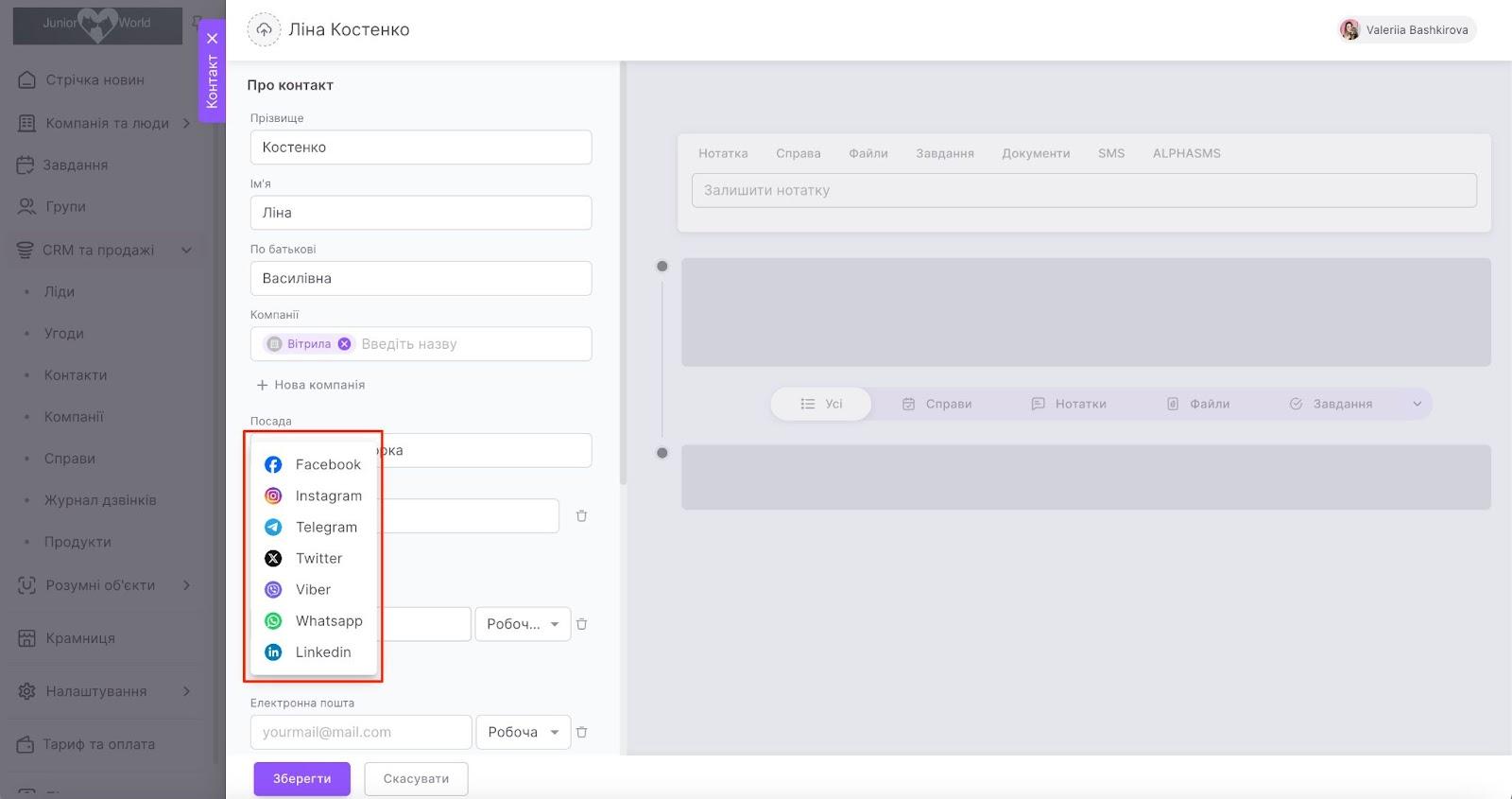The image size is (1512, 799).
Task: Remove the Вітрила company tag
Action: (x=344, y=344)
